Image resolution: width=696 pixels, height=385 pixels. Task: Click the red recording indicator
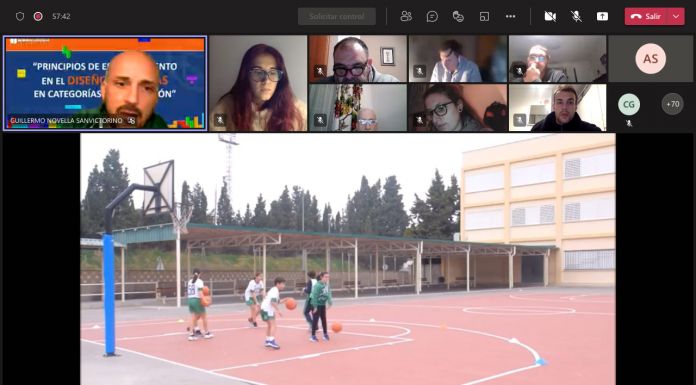38,16
